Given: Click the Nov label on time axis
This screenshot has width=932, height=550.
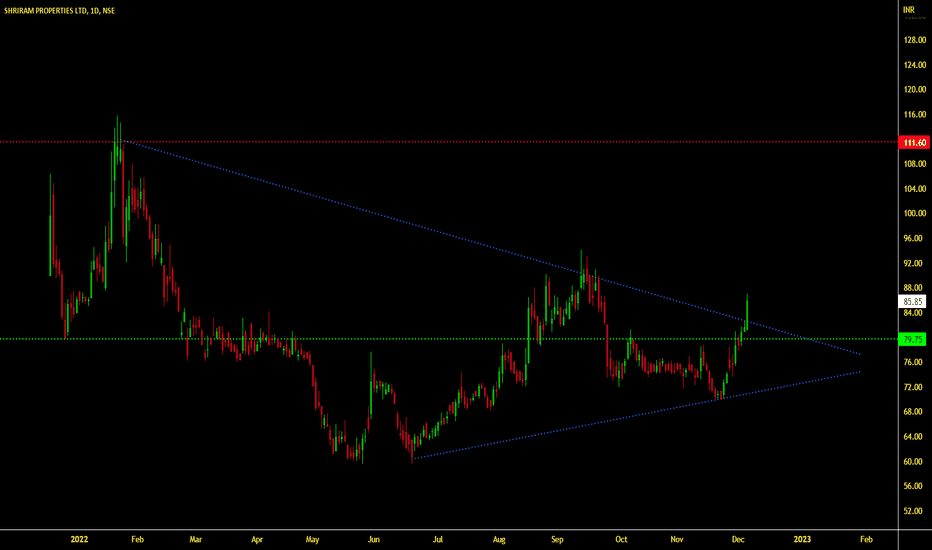Looking at the screenshot, I should coord(676,539).
